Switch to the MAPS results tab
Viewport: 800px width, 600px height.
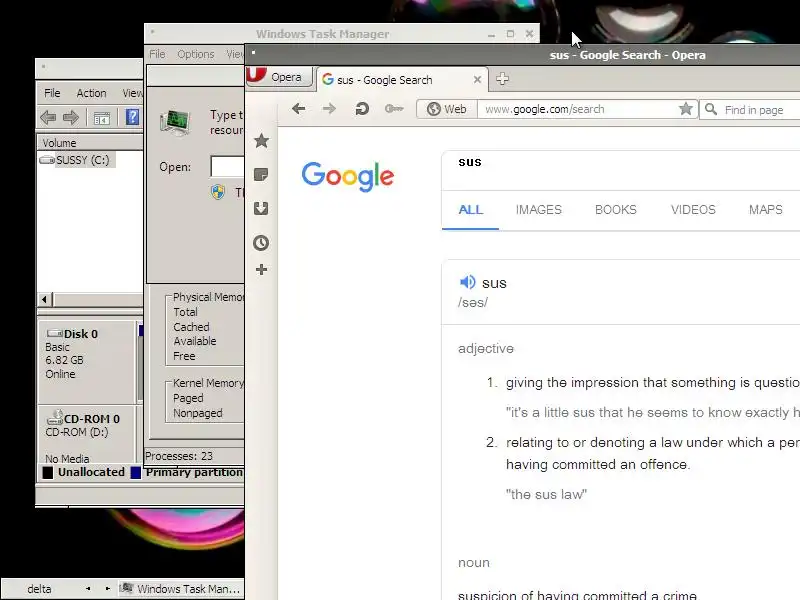pos(765,210)
